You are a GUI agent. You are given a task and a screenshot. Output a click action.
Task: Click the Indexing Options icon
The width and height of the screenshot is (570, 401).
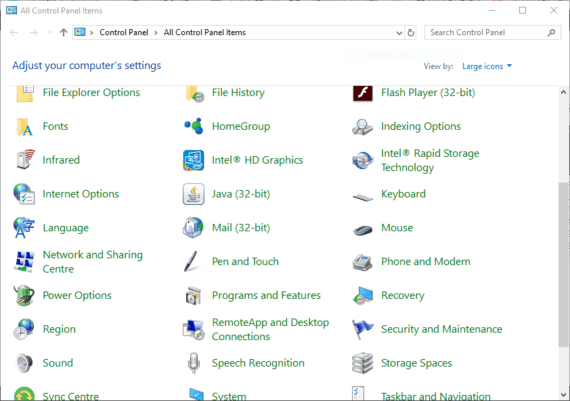362,127
